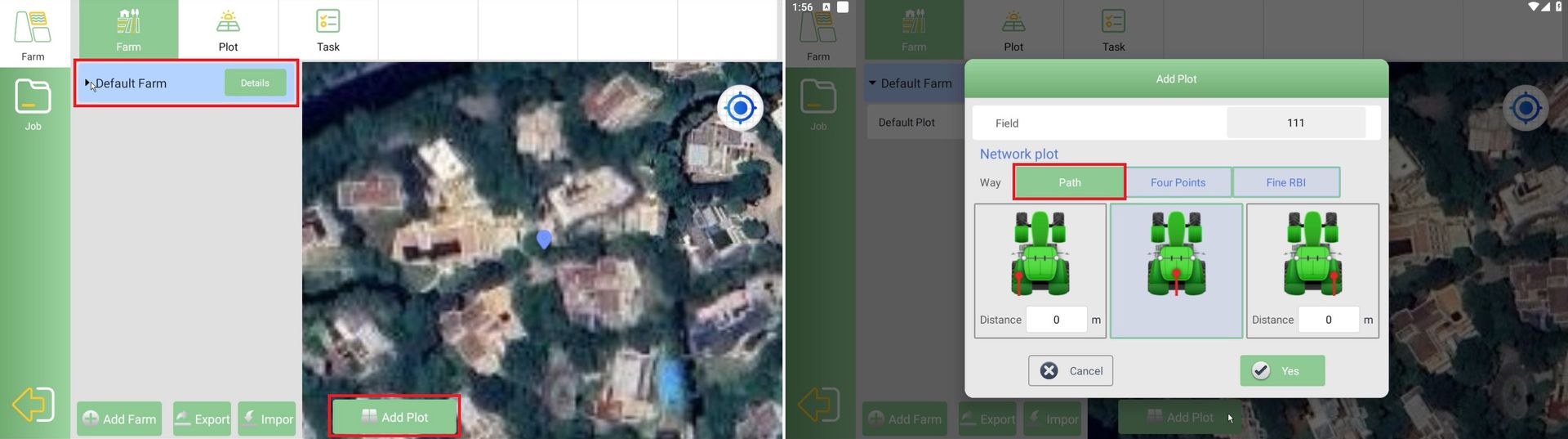Cancel the Add Plot dialog
This screenshot has height=439, width=1568.
(1070, 370)
